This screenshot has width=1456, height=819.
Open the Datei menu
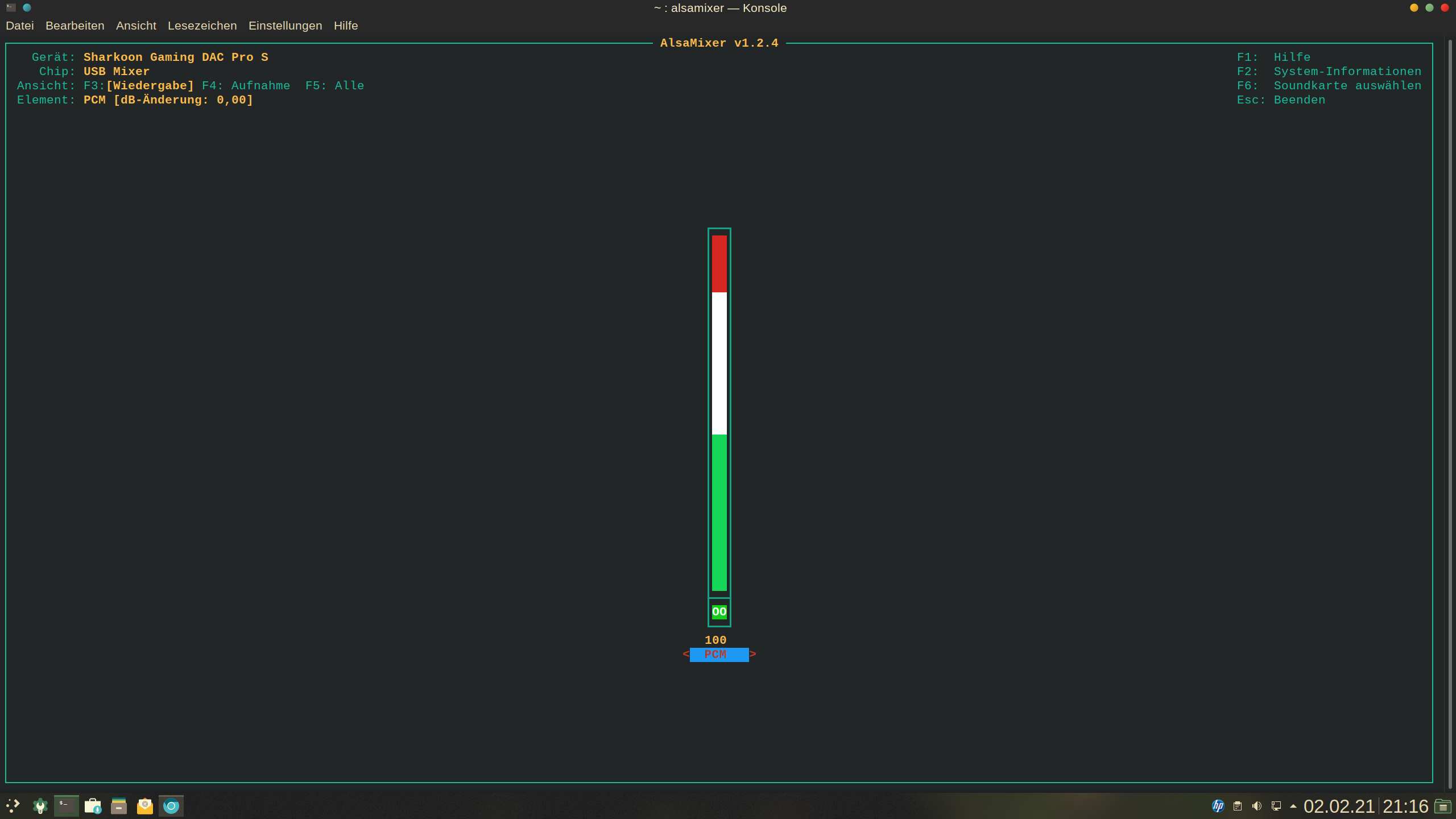20,26
